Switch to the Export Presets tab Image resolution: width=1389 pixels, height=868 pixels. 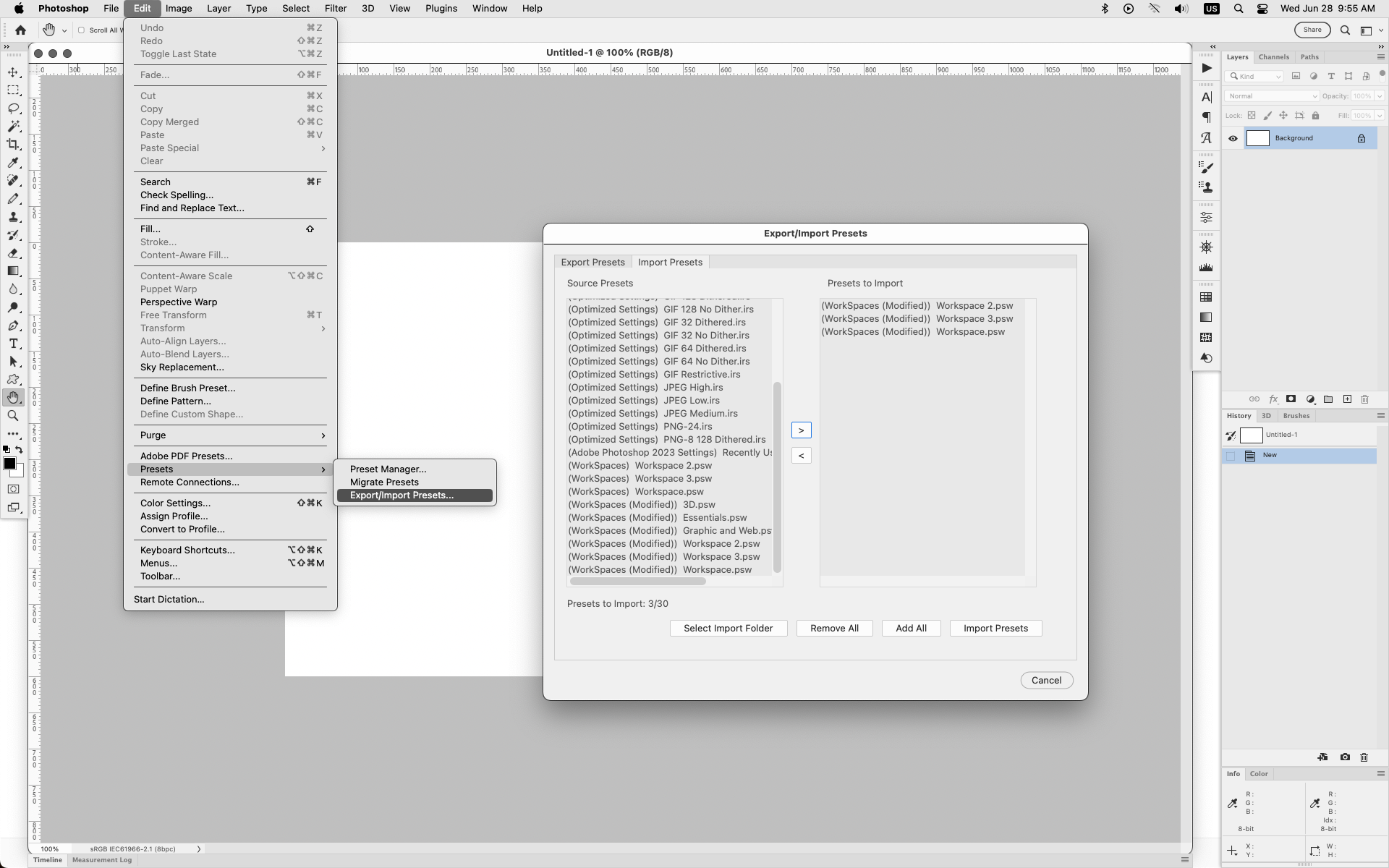pyautogui.click(x=592, y=262)
